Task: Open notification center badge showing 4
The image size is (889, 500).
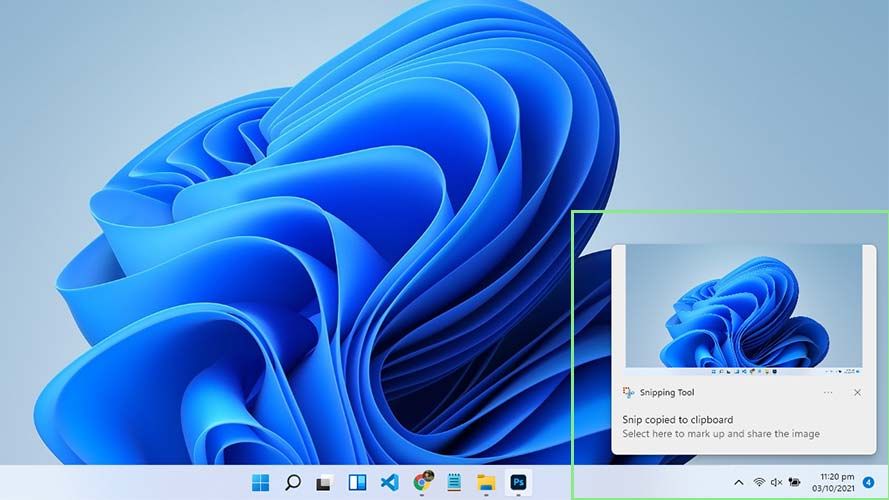Action: [x=869, y=482]
